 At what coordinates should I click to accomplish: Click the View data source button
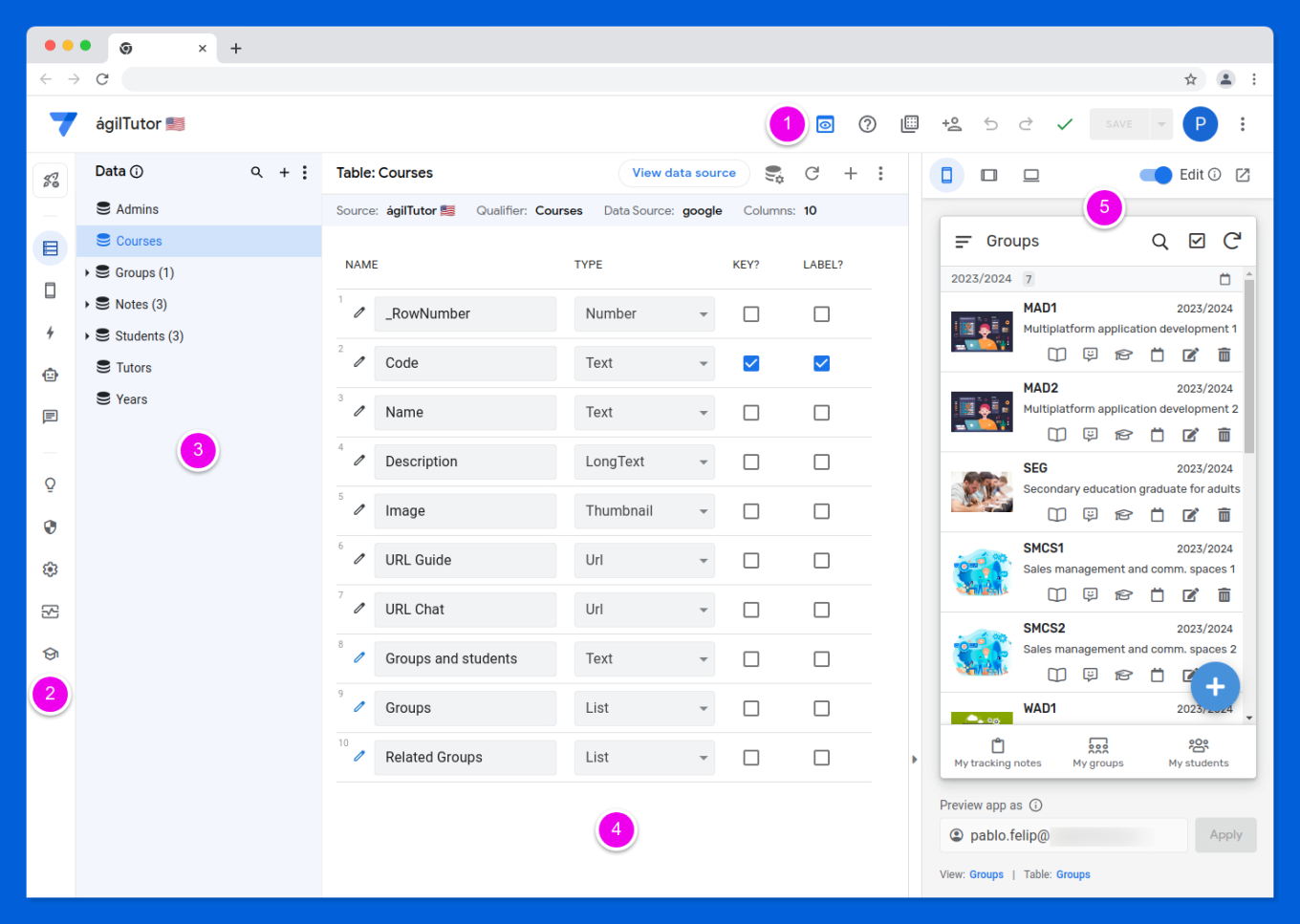click(x=683, y=173)
